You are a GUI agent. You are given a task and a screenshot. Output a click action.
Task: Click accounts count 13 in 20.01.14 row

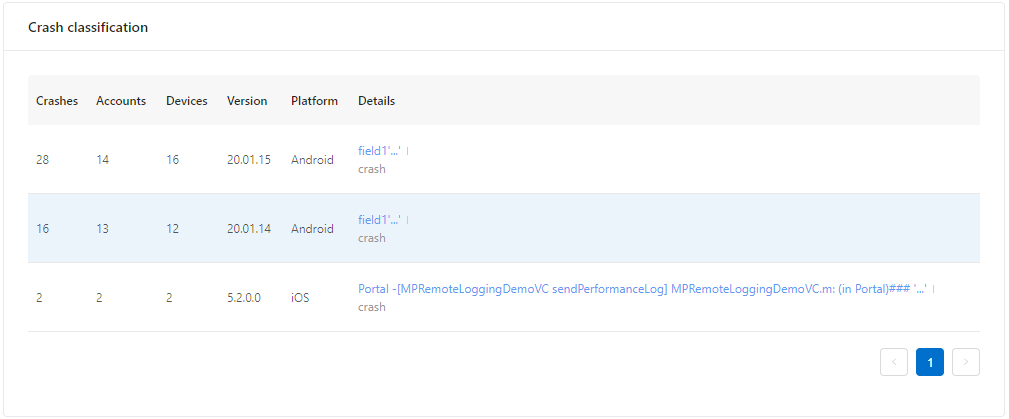click(x=103, y=229)
